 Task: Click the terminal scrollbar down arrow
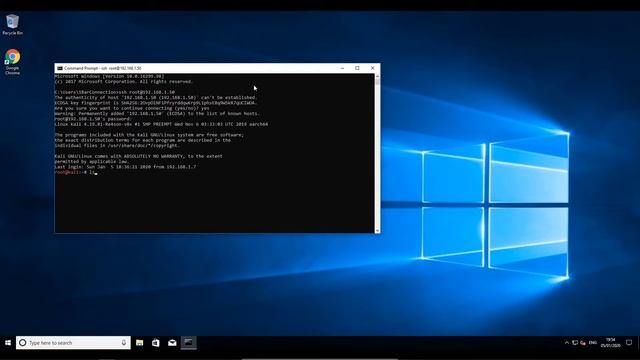pos(377,231)
